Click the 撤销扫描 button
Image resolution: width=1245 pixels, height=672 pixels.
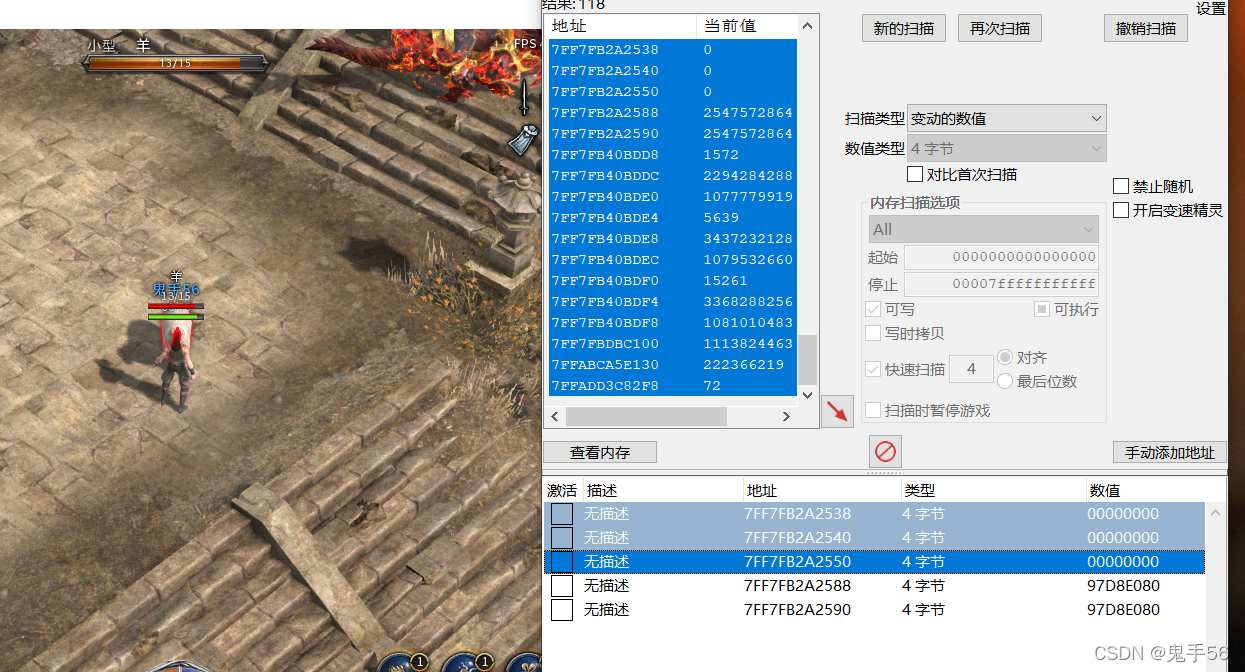coord(1146,28)
